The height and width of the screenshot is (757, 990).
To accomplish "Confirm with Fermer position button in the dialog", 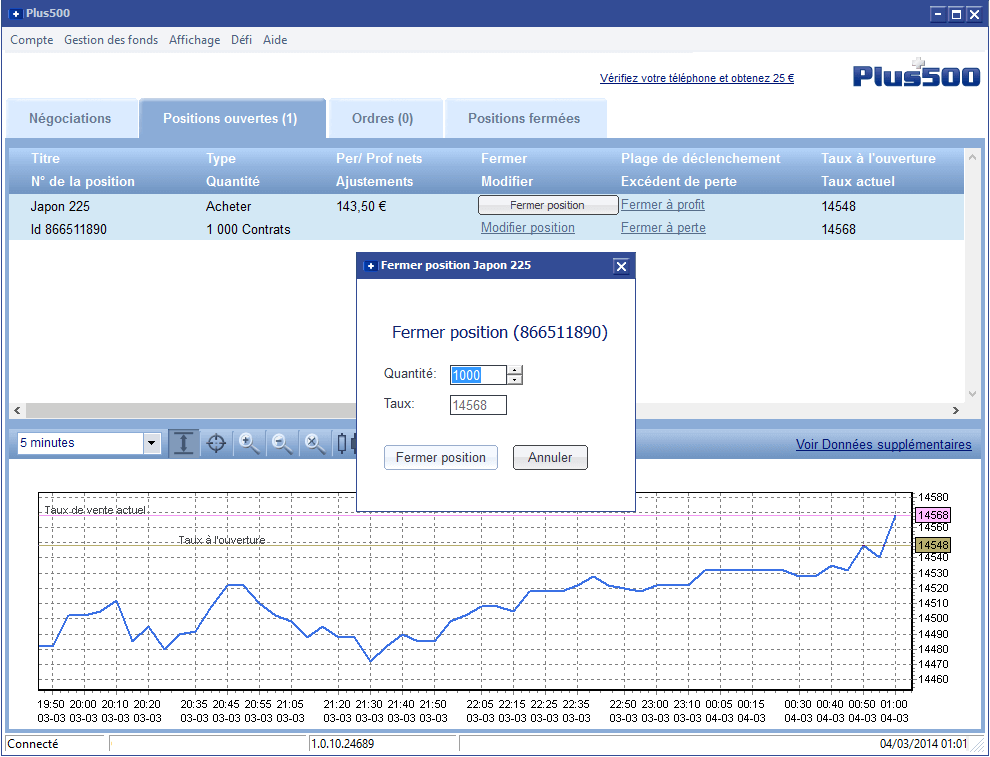I will (441, 458).
